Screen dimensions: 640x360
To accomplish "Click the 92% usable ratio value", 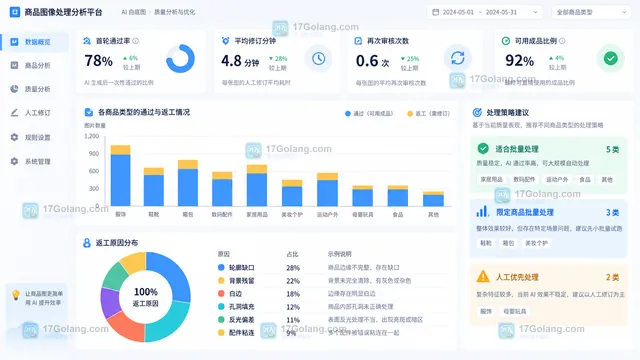I will (520, 61).
